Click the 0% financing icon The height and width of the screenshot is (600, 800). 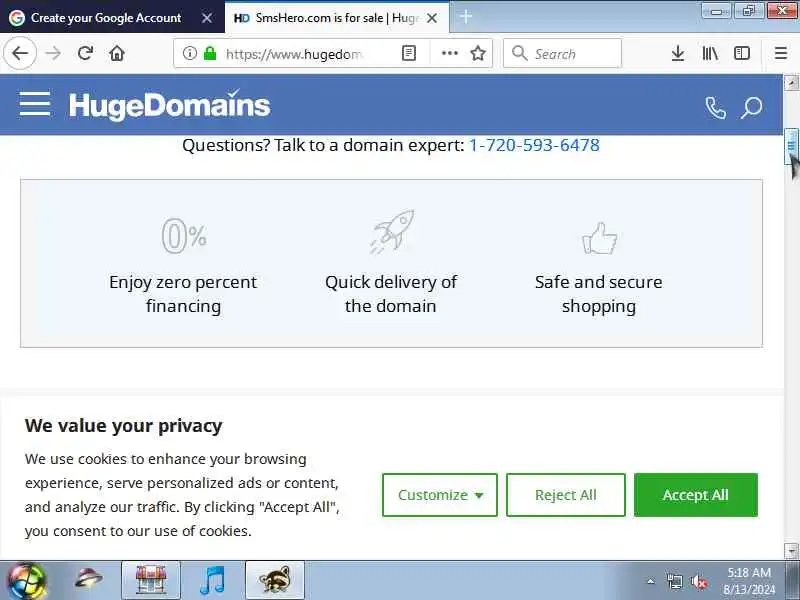pyautogui.click(x=184, y=236)
